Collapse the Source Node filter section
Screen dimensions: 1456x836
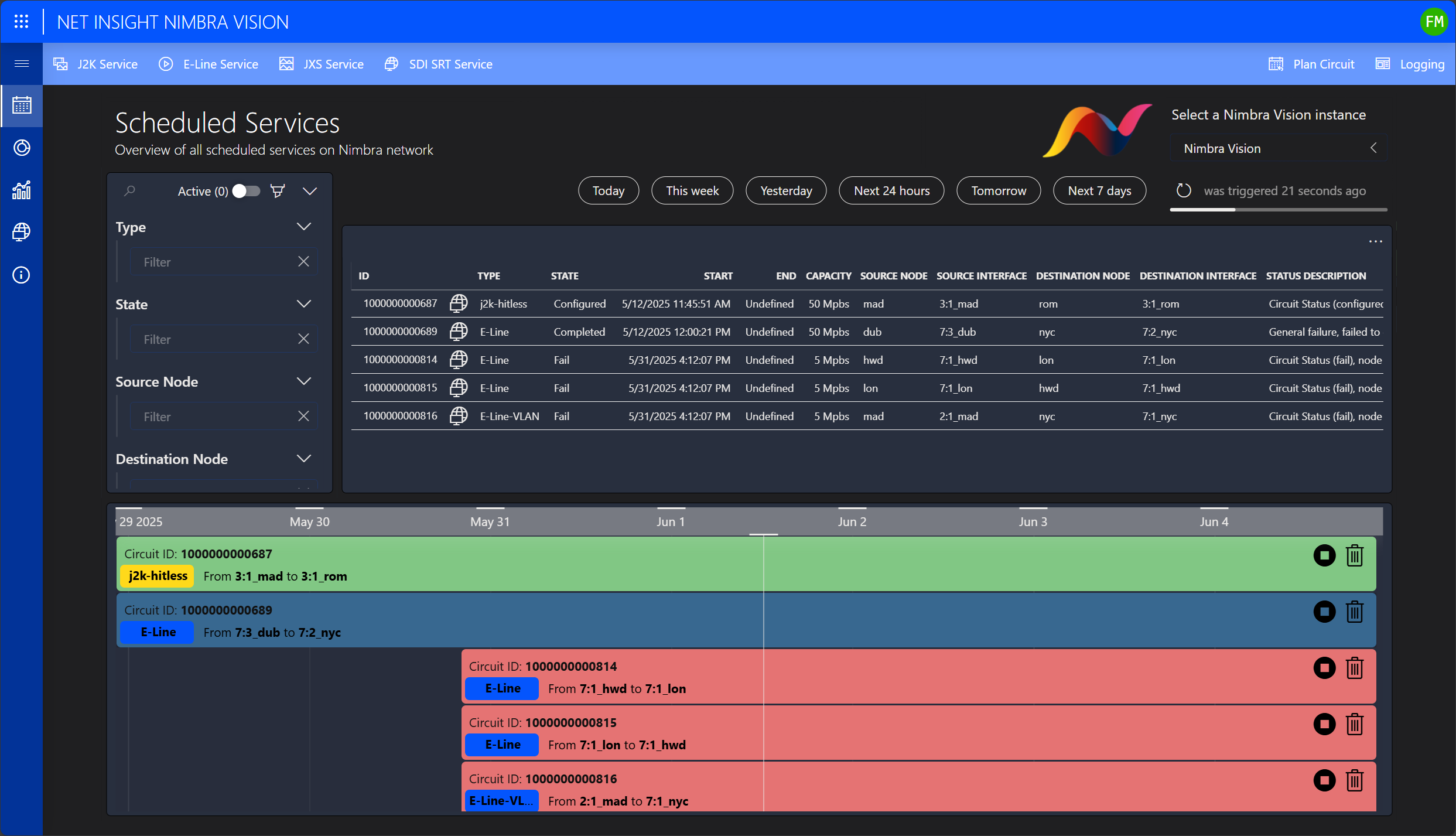(x=303, y=381)
